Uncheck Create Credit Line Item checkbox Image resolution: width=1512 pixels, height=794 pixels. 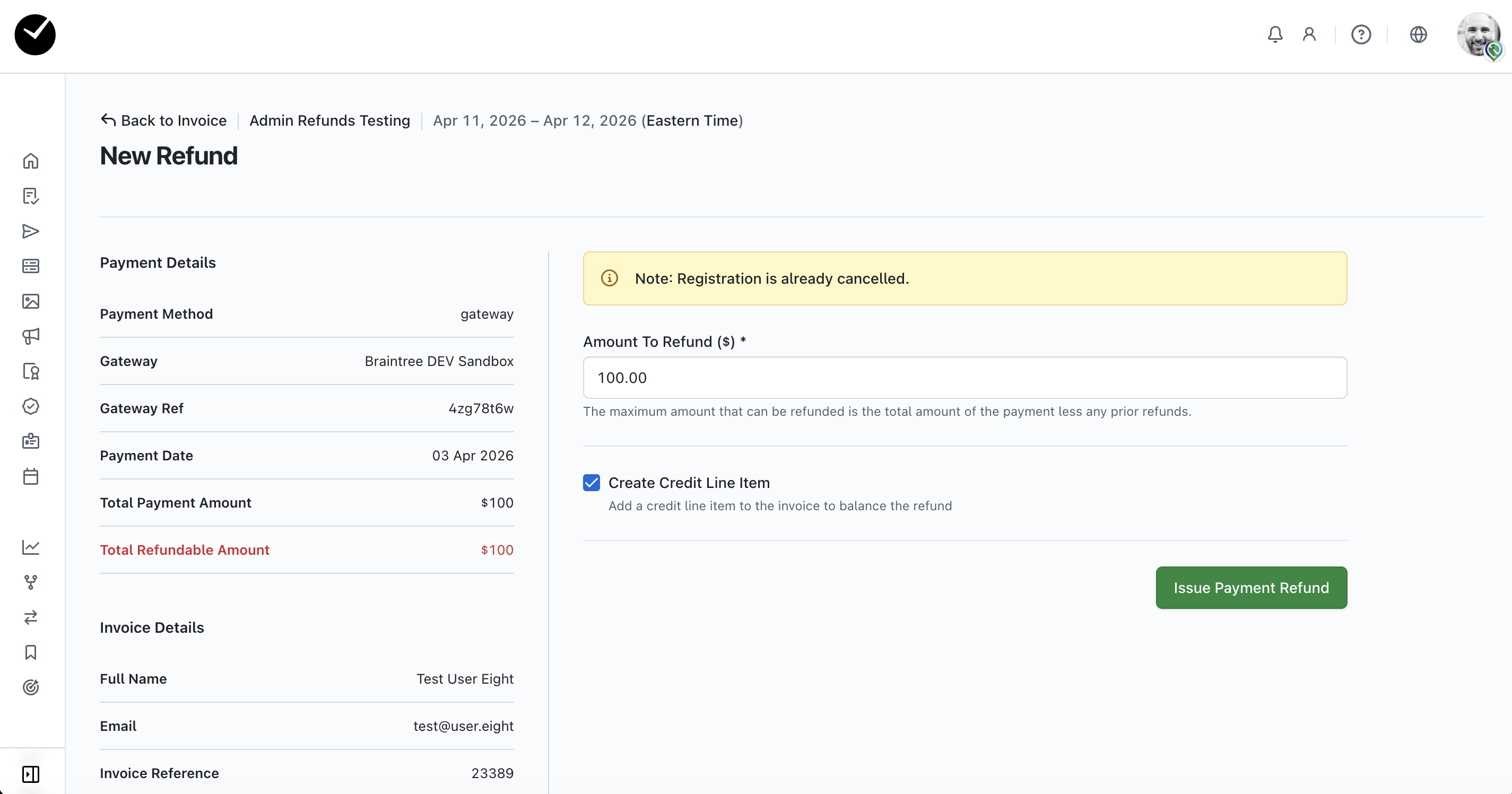pos(591,482)
